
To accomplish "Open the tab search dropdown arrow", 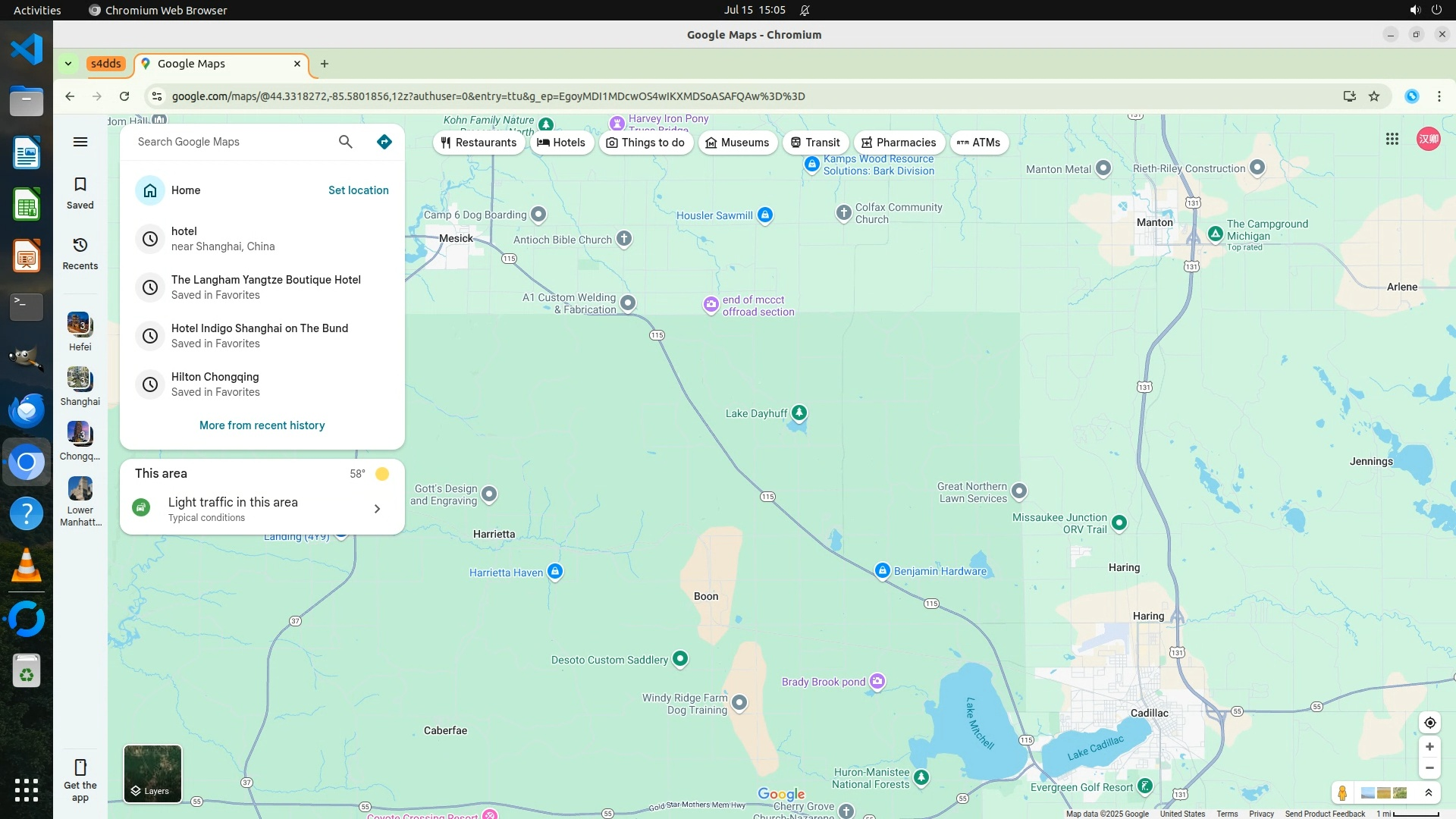I will pyautogui.click(x=68, y=64).
